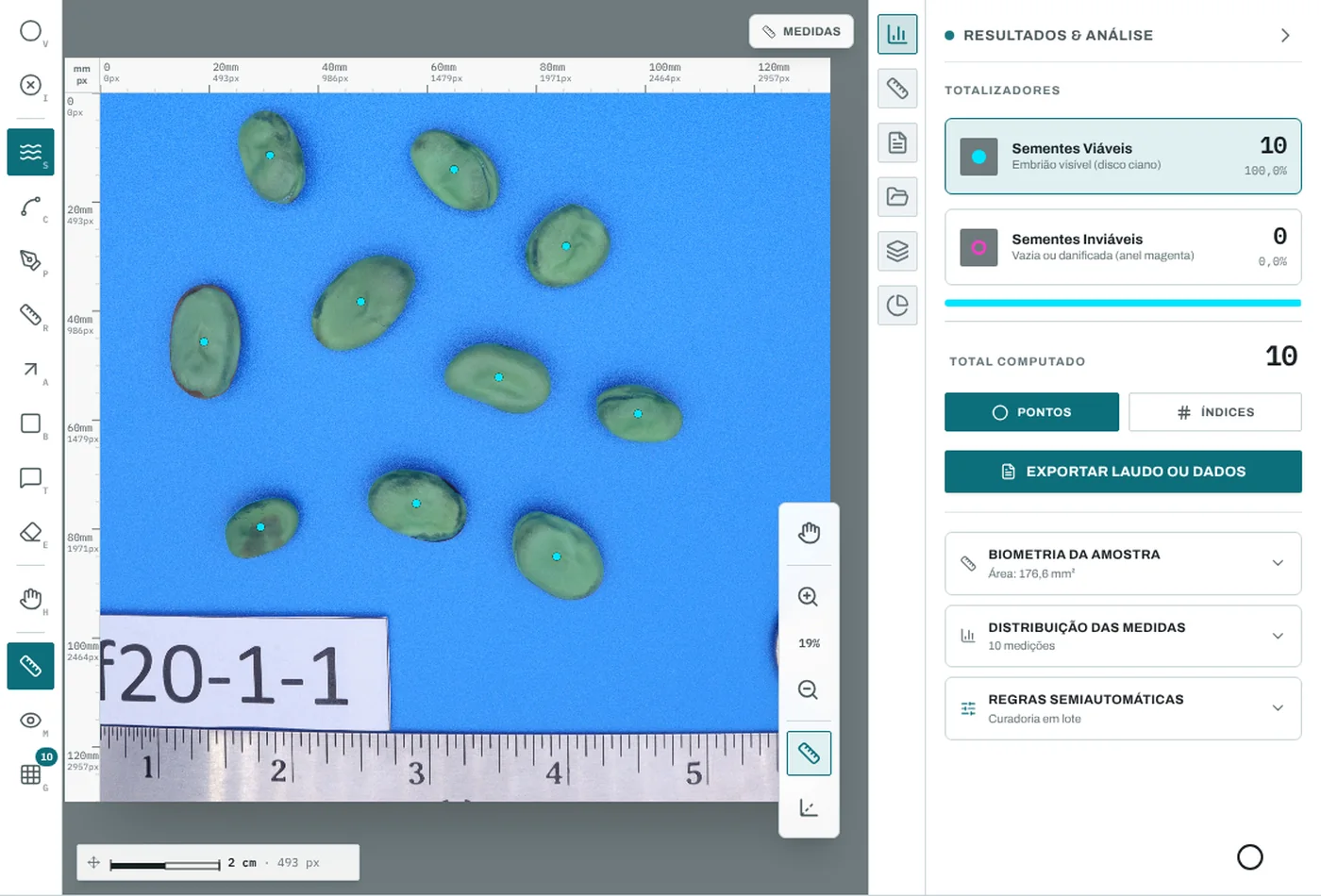The width and height of the screenshot is (1321, 896).
Task: Click the axes chart icon in zoom panel
Action: (809, 807)
